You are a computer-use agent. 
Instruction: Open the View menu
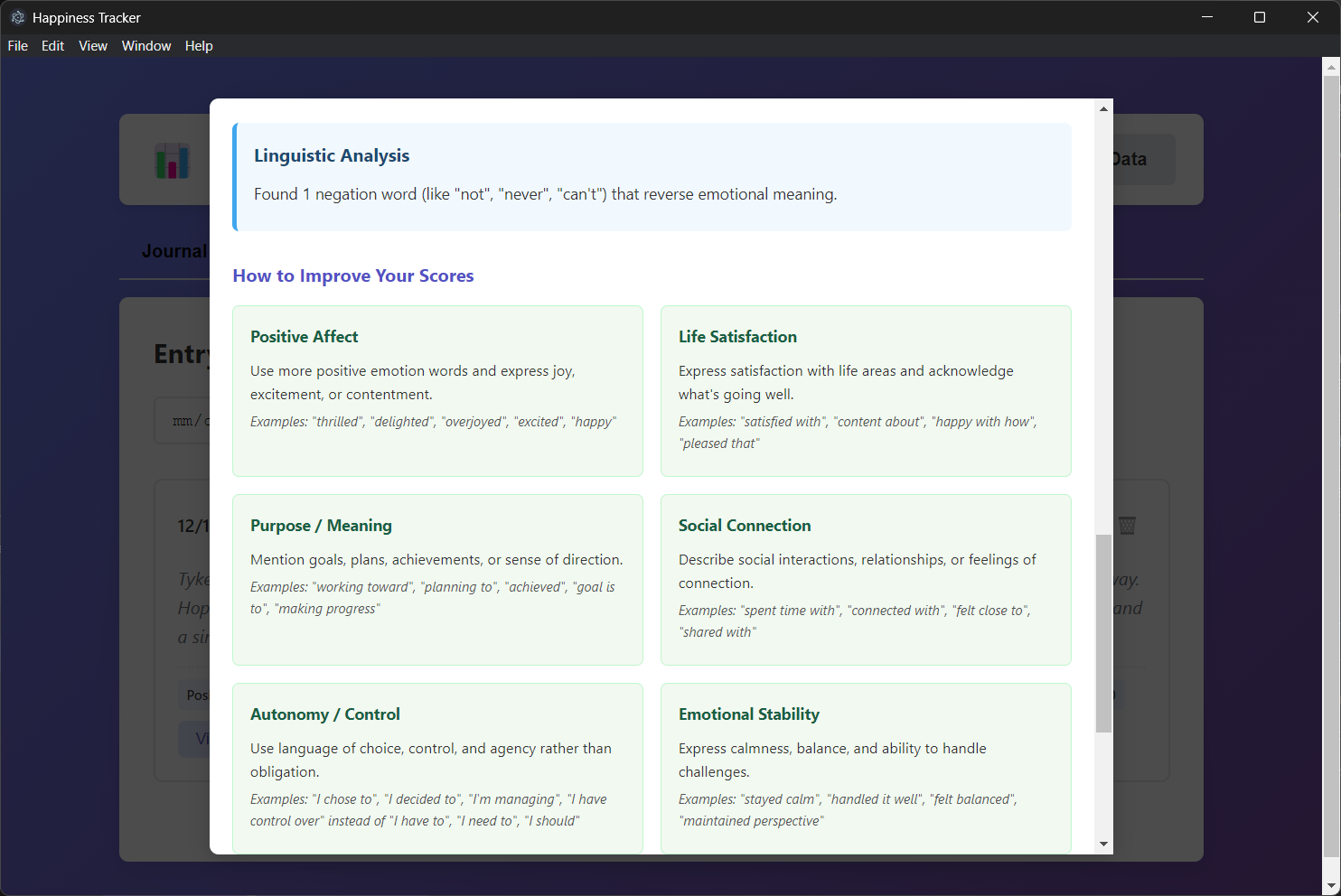[93, 46]
